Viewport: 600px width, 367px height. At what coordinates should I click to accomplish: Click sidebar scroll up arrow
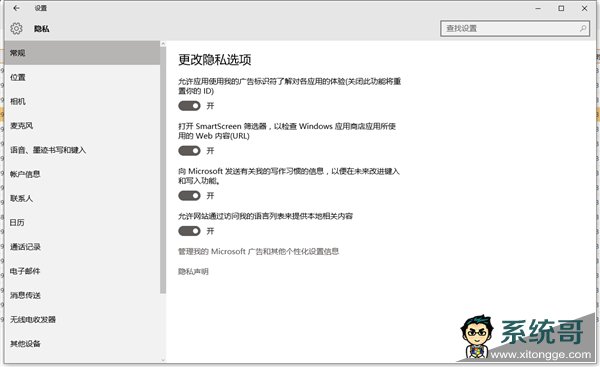[163, 44]
